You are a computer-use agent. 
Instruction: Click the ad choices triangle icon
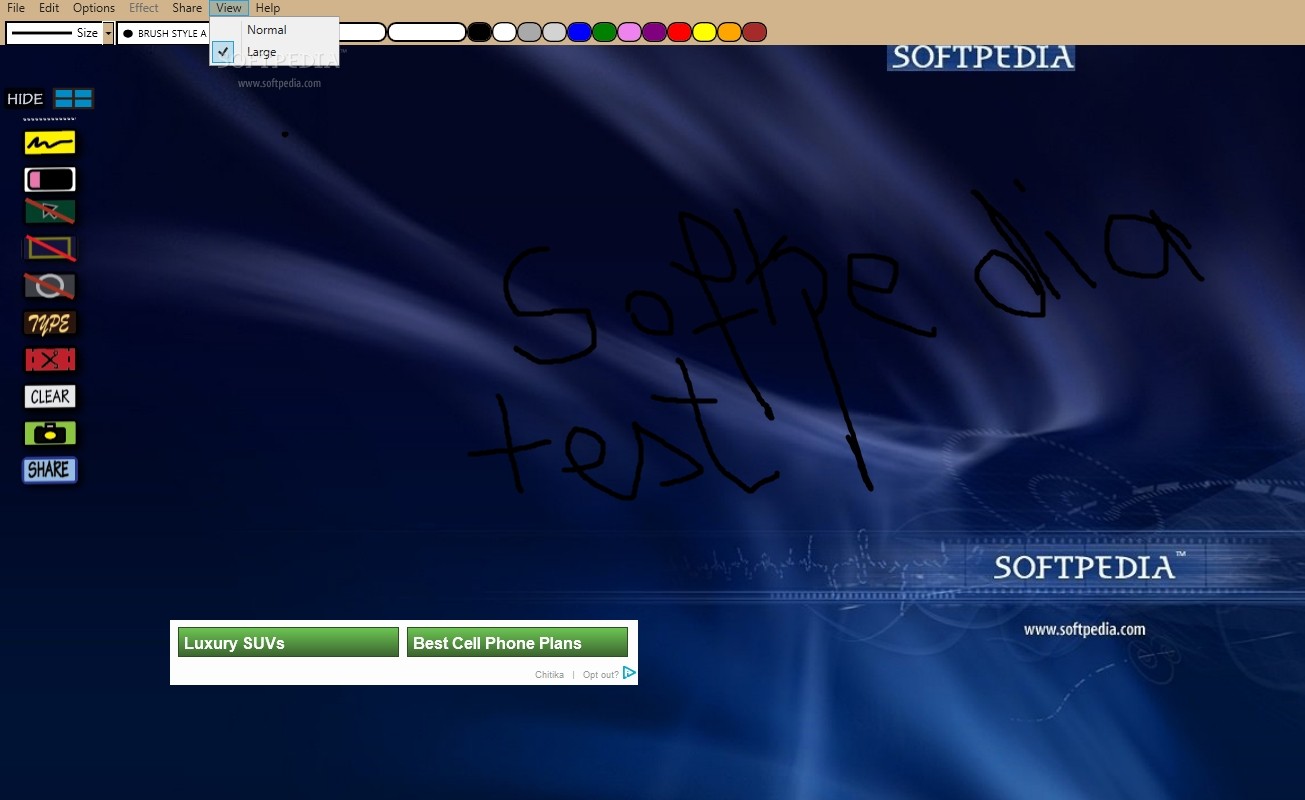[x=629, y=673]
